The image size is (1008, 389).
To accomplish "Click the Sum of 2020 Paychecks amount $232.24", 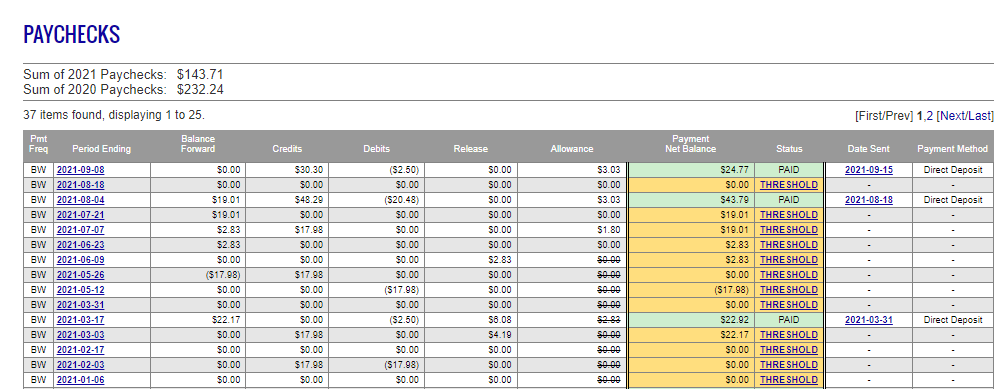I will point(200,89).
